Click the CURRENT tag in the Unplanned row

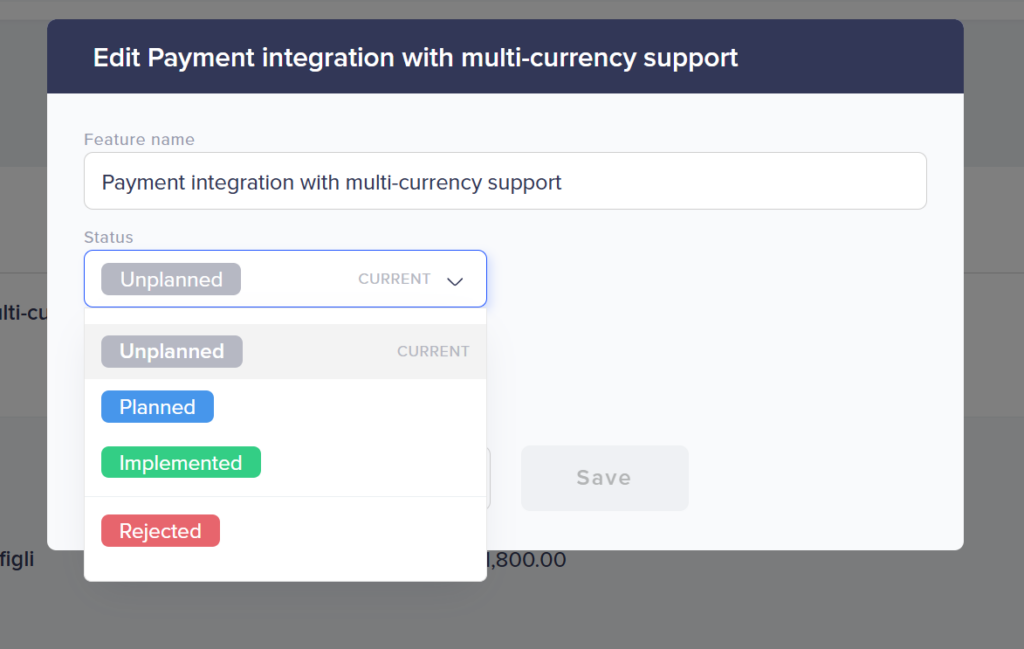[433, 352]
